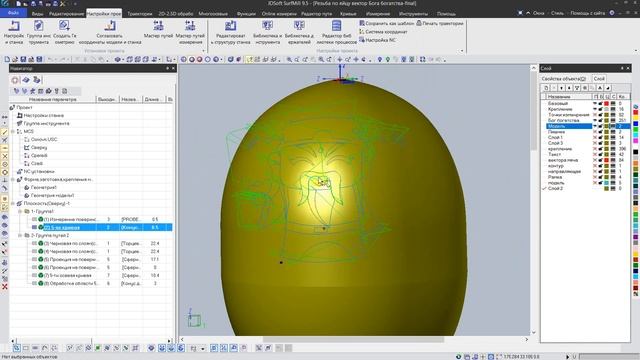Toggle visibility of the Крепление layer
Screen dimensions: 640x360
point(595,109)
